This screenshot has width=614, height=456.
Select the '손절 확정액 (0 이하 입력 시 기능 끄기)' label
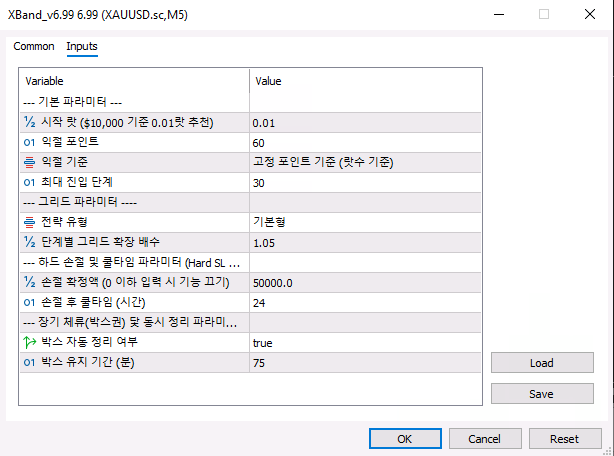pos(135,282)
